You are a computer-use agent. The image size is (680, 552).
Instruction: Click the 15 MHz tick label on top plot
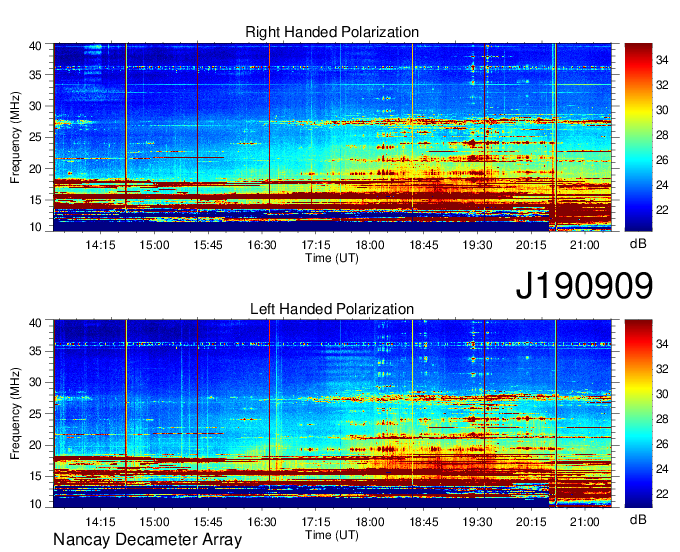pyautogui.click(x=35, y=200)
